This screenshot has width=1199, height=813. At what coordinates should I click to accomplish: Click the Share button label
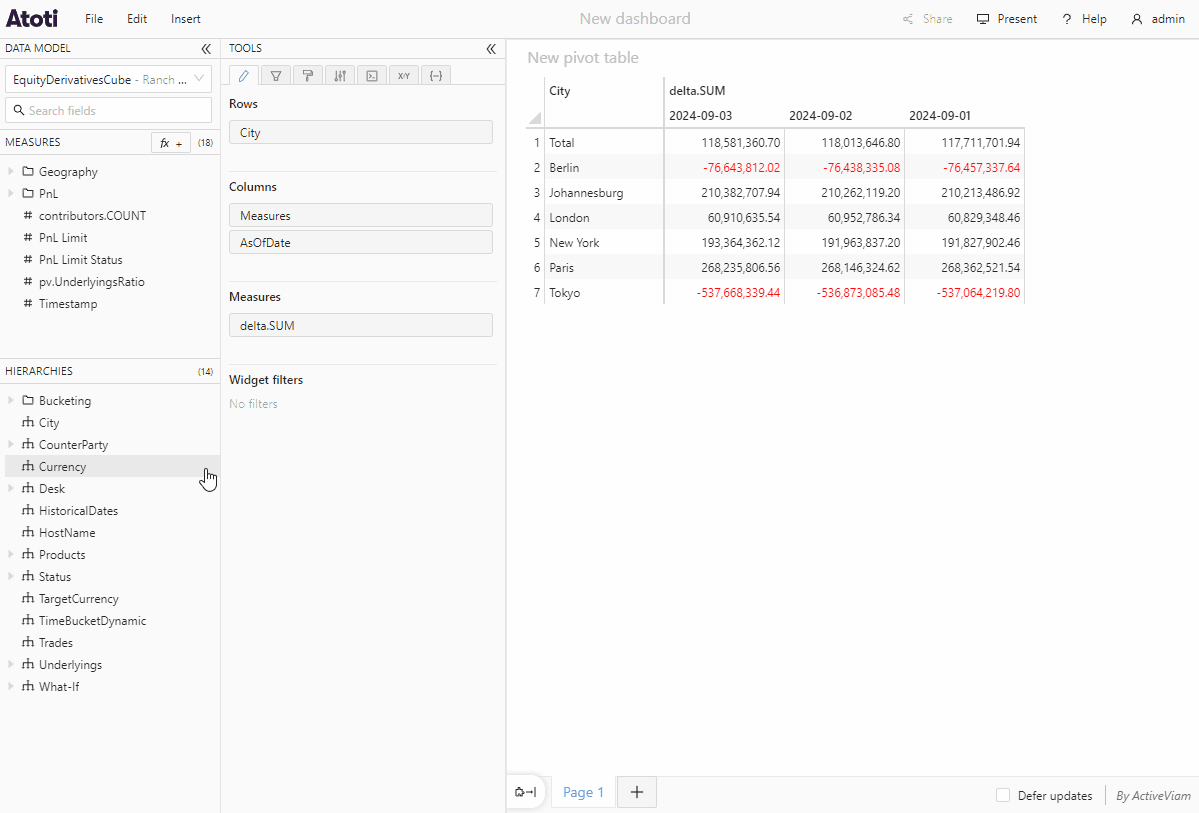tap(937, 19)
